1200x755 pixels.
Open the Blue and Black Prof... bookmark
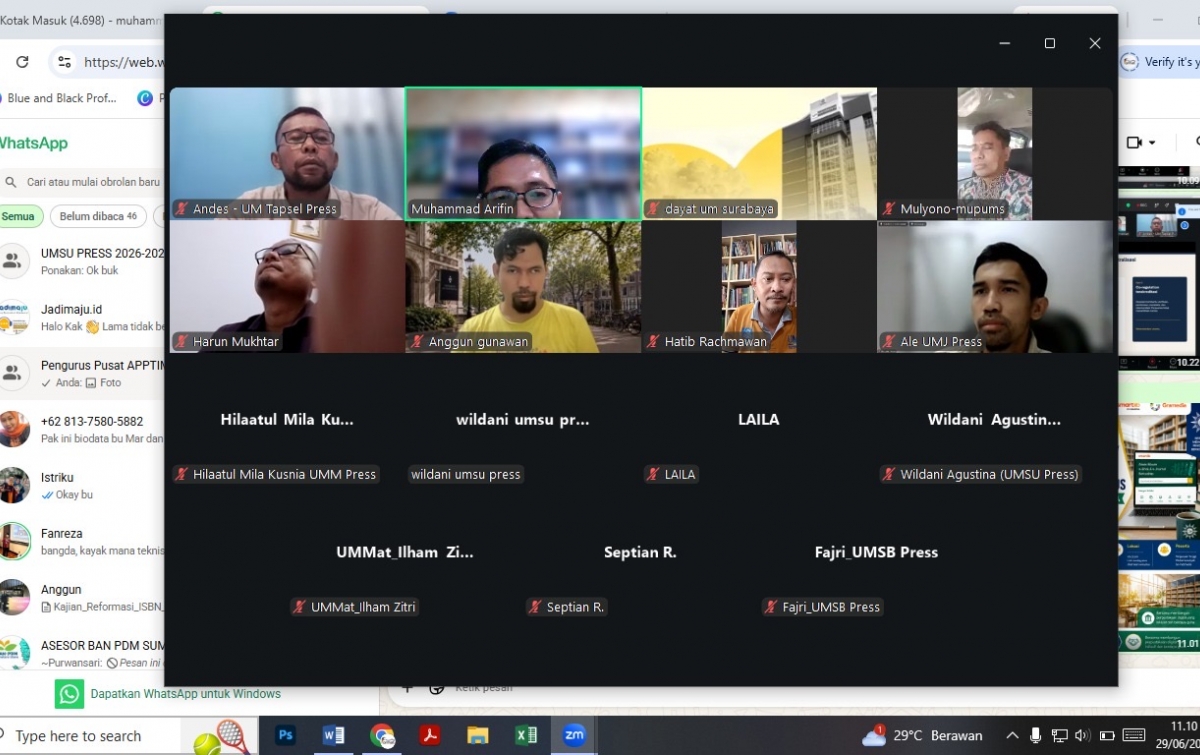[x=62, y=98]
